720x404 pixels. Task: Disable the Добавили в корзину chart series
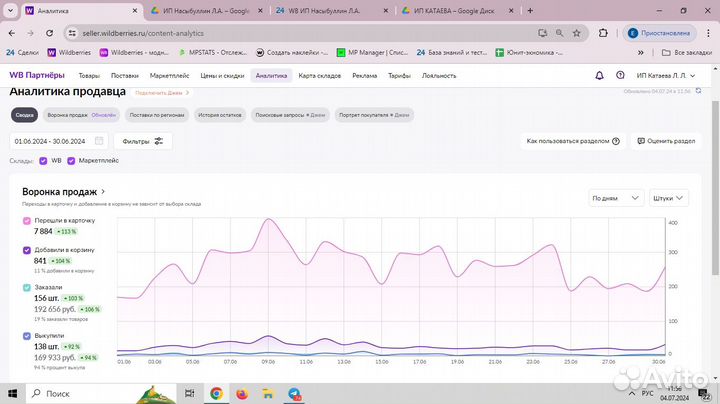pyautogui.click(x=26, y=250)
